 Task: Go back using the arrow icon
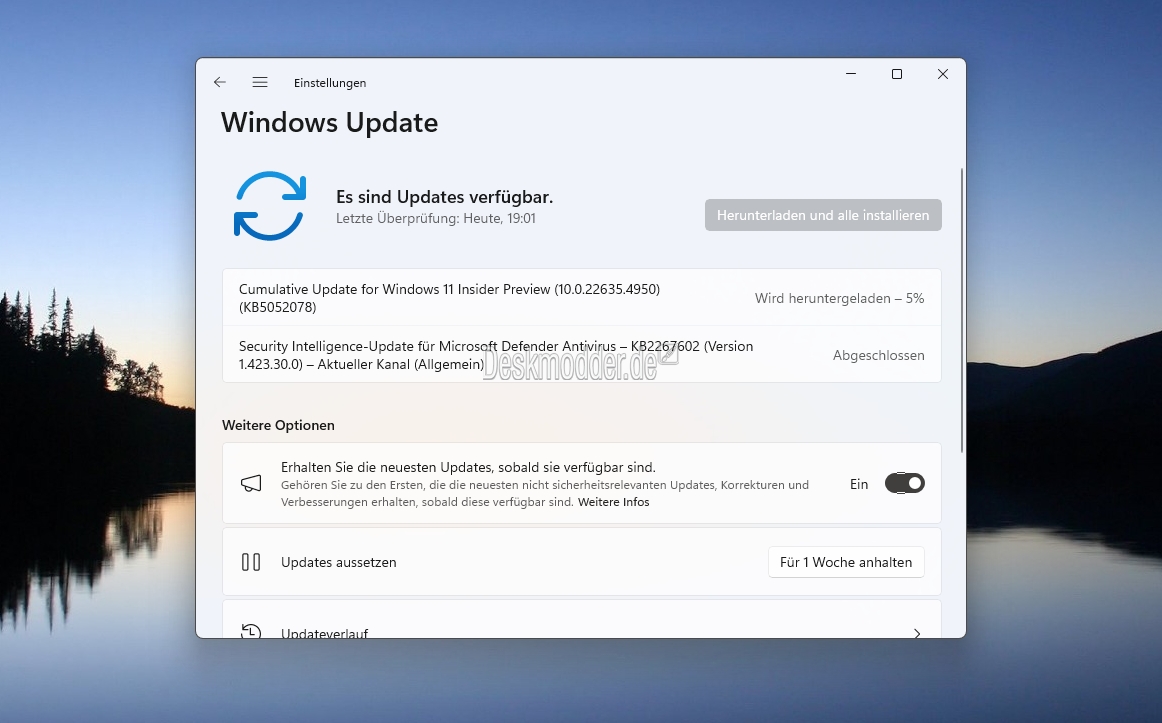point(219,82)
